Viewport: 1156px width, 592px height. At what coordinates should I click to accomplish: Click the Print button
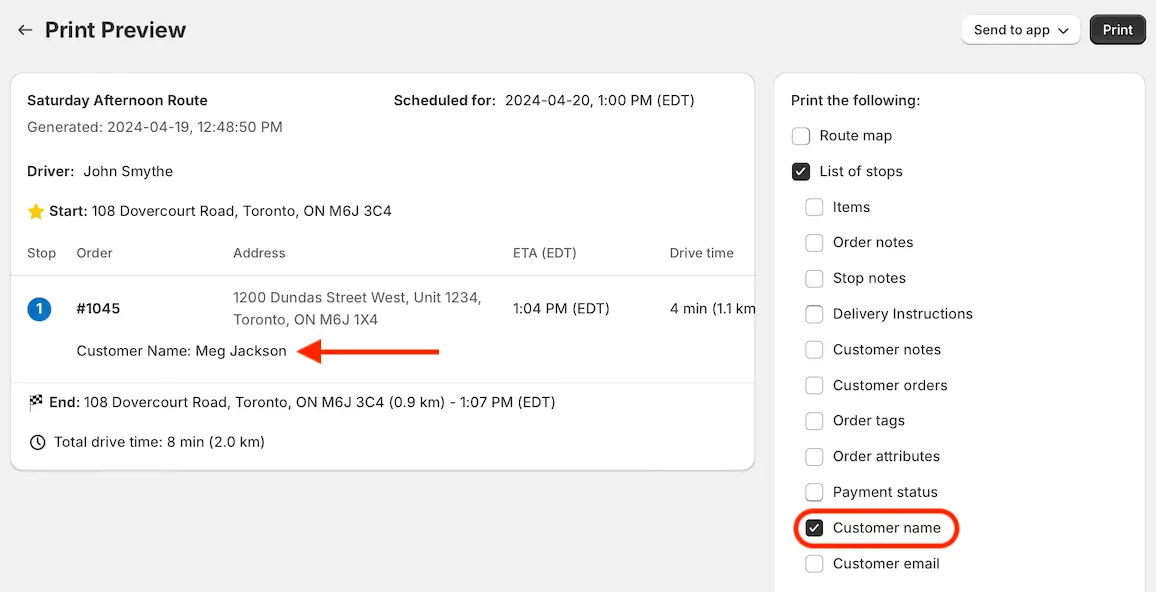point(1118,30)
